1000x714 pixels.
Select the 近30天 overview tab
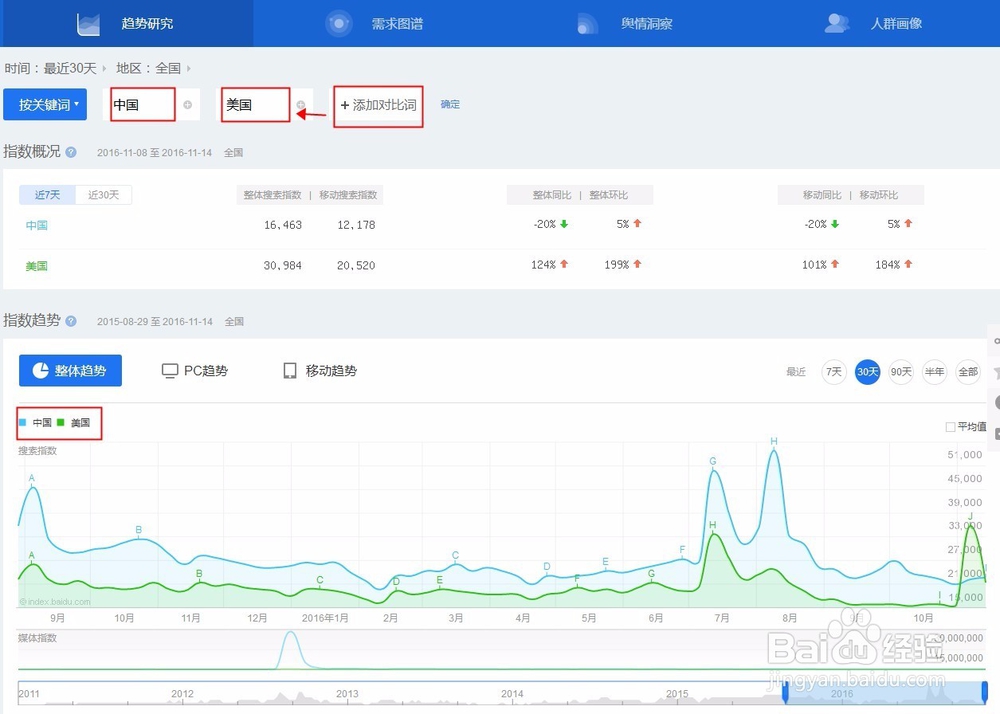[x=103, y=195]
